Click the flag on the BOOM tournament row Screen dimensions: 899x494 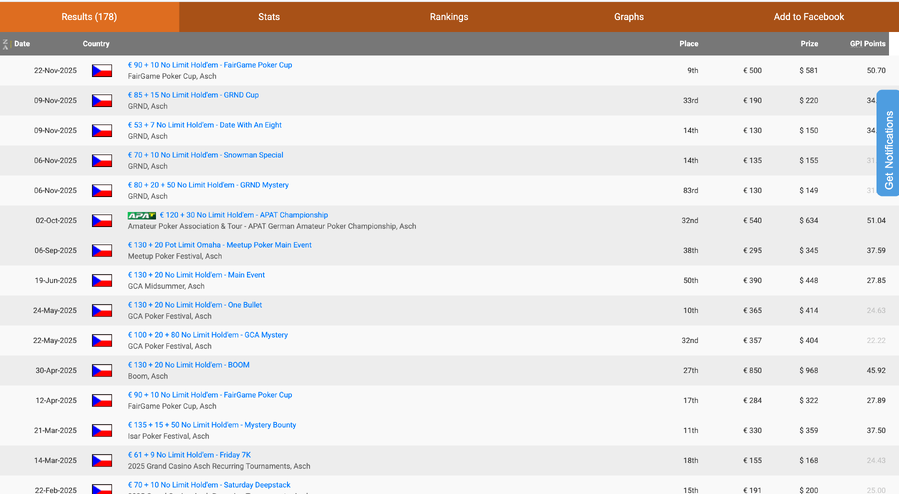coord(102,371)
